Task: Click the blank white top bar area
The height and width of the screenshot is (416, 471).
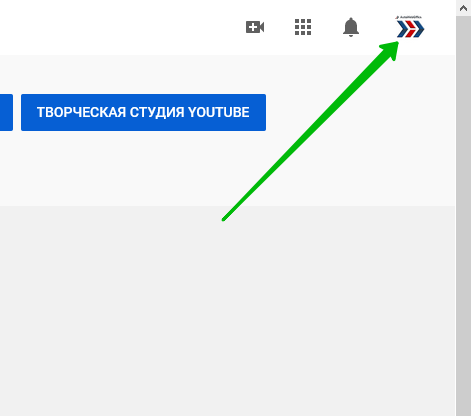Action: click(x=117, y=27)
